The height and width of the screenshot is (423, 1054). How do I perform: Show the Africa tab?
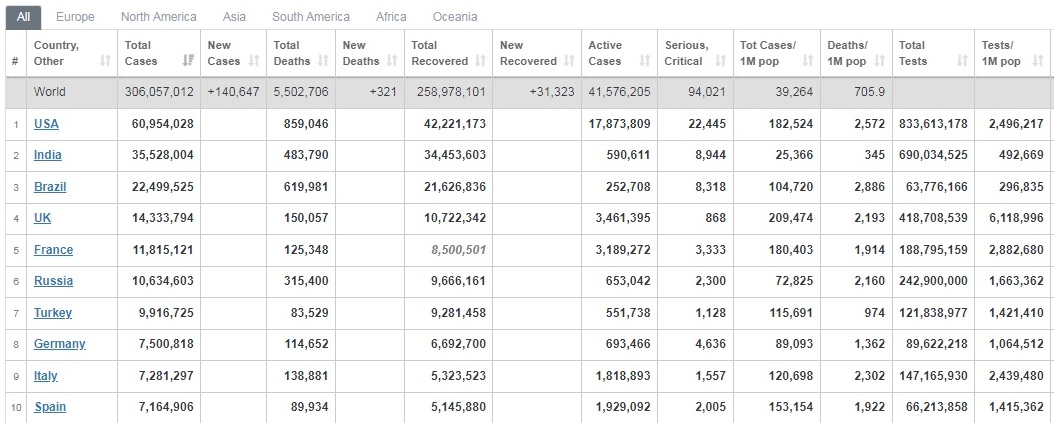(391, 17)
